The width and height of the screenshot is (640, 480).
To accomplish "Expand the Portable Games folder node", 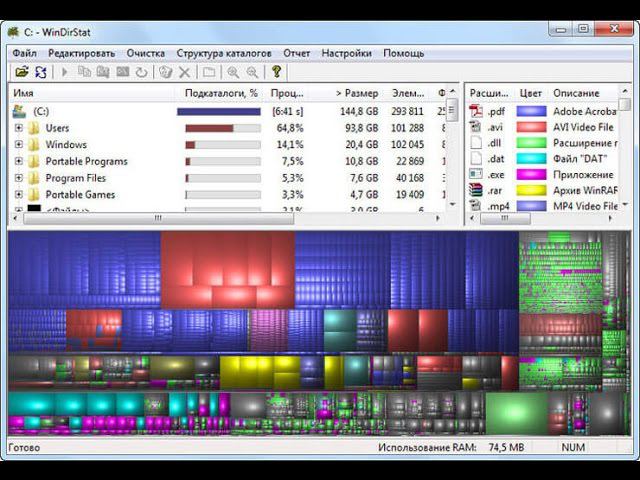I will (19, 194).
